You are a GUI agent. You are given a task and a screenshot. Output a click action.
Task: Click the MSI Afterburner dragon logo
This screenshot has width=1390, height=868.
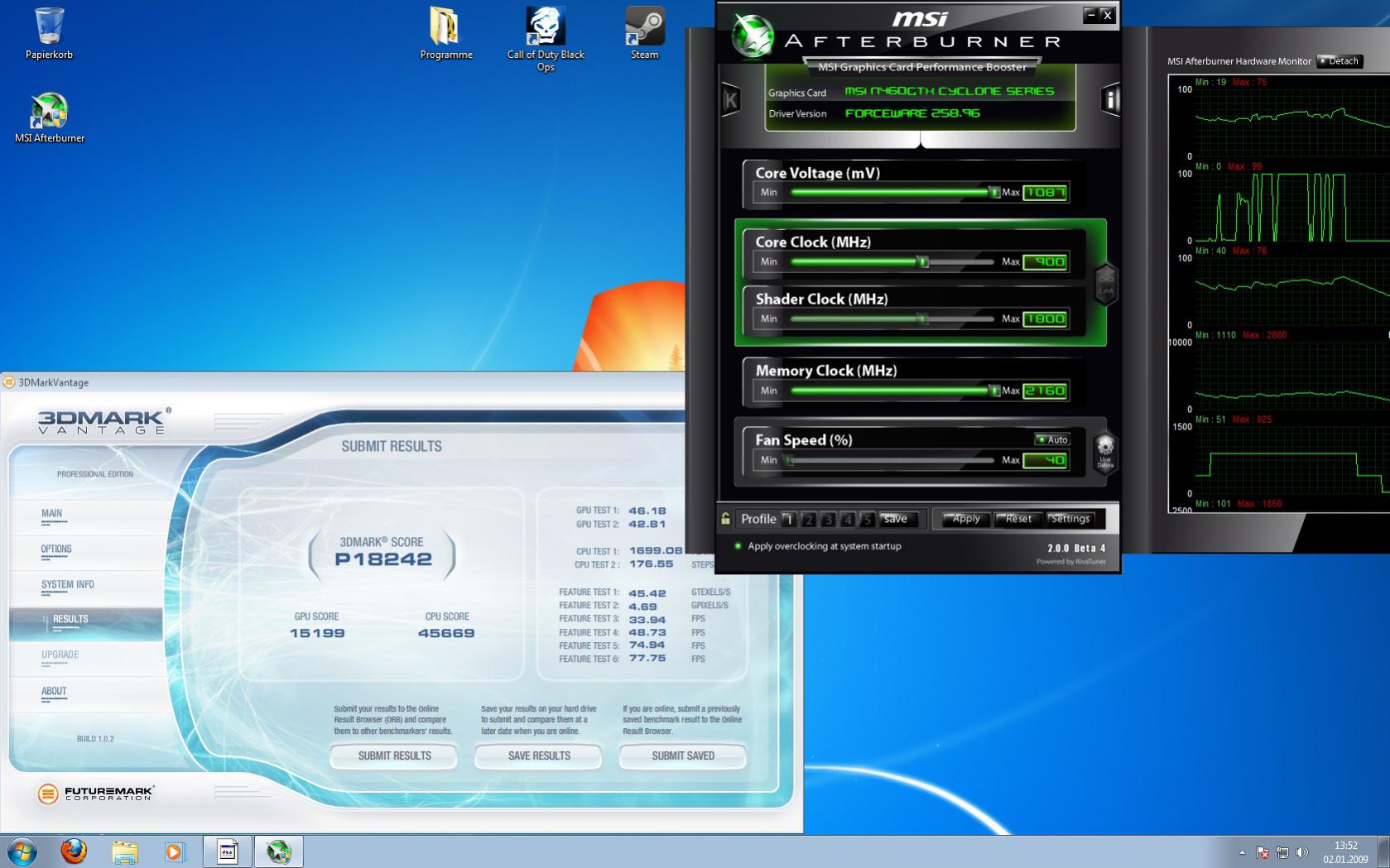coord(752,37)
